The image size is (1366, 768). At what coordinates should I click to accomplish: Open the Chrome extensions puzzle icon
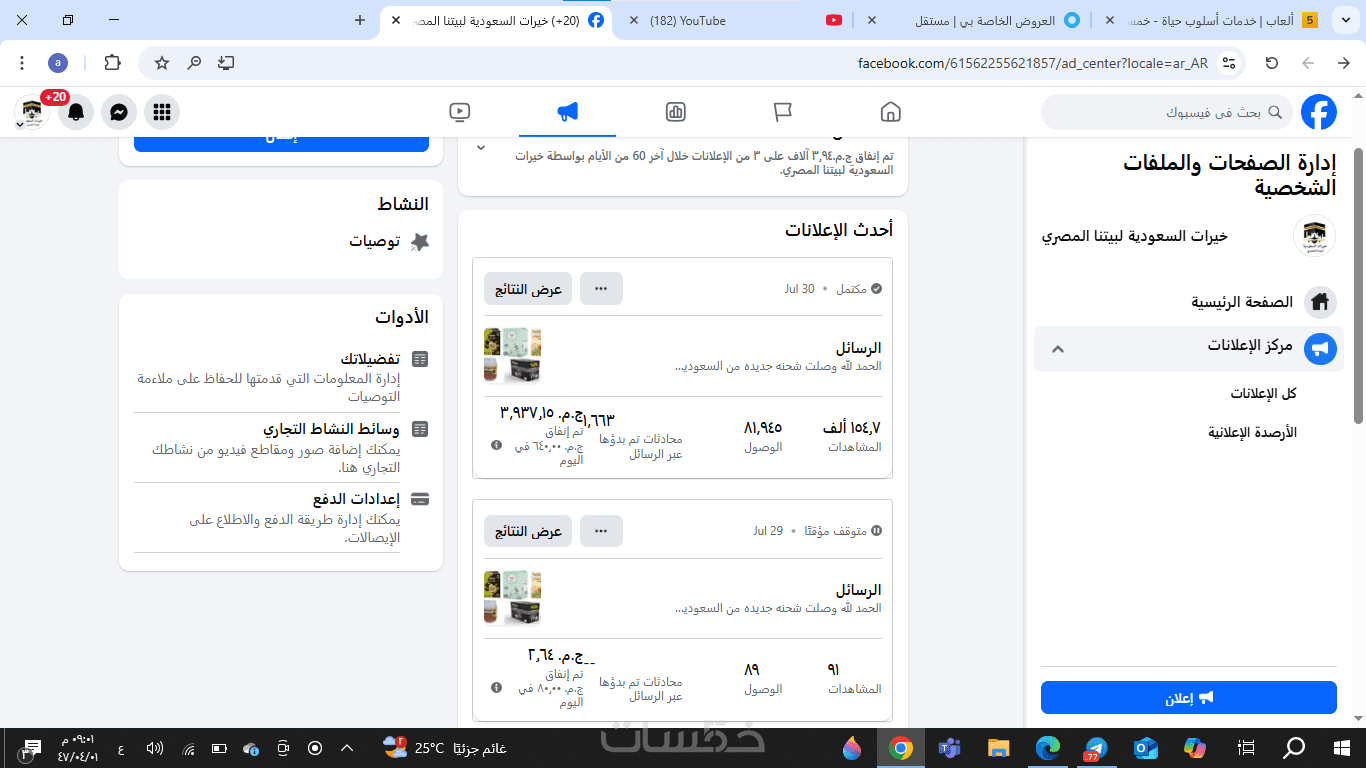(x=112, y=63)
